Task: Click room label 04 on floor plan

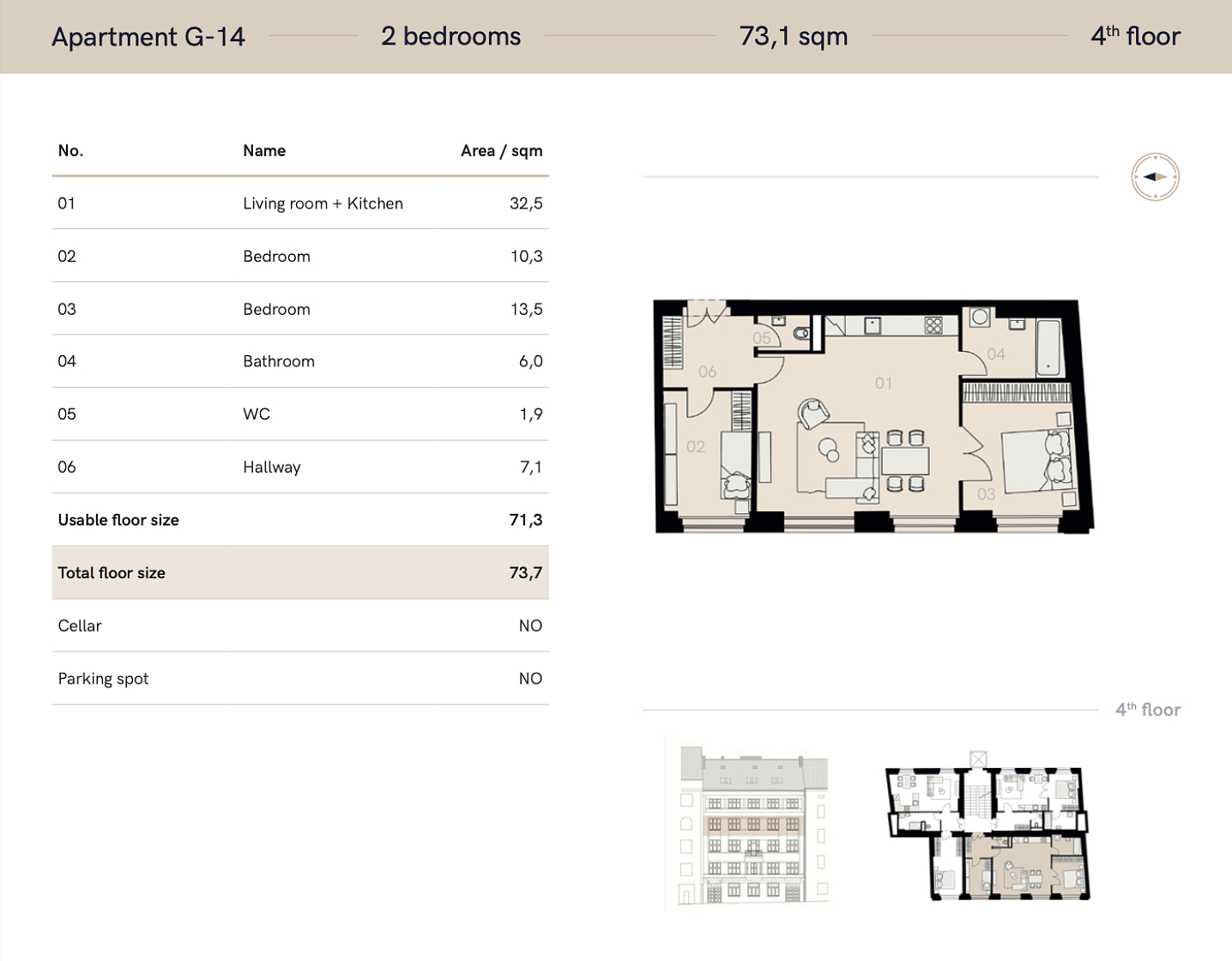Action: pyautogui.click(x=996, y=354)
